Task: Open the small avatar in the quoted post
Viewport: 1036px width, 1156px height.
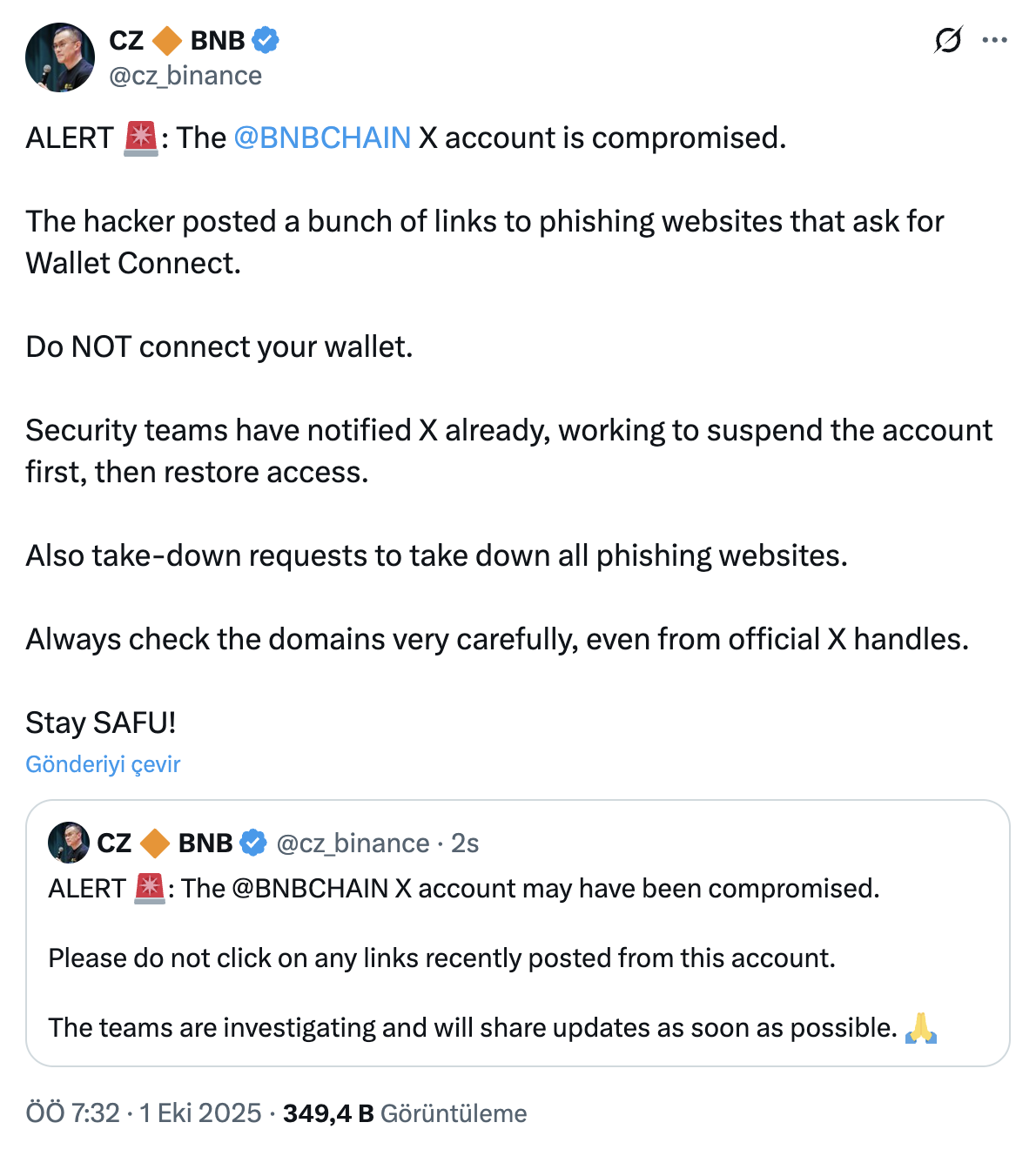Action: click(69, 843)
